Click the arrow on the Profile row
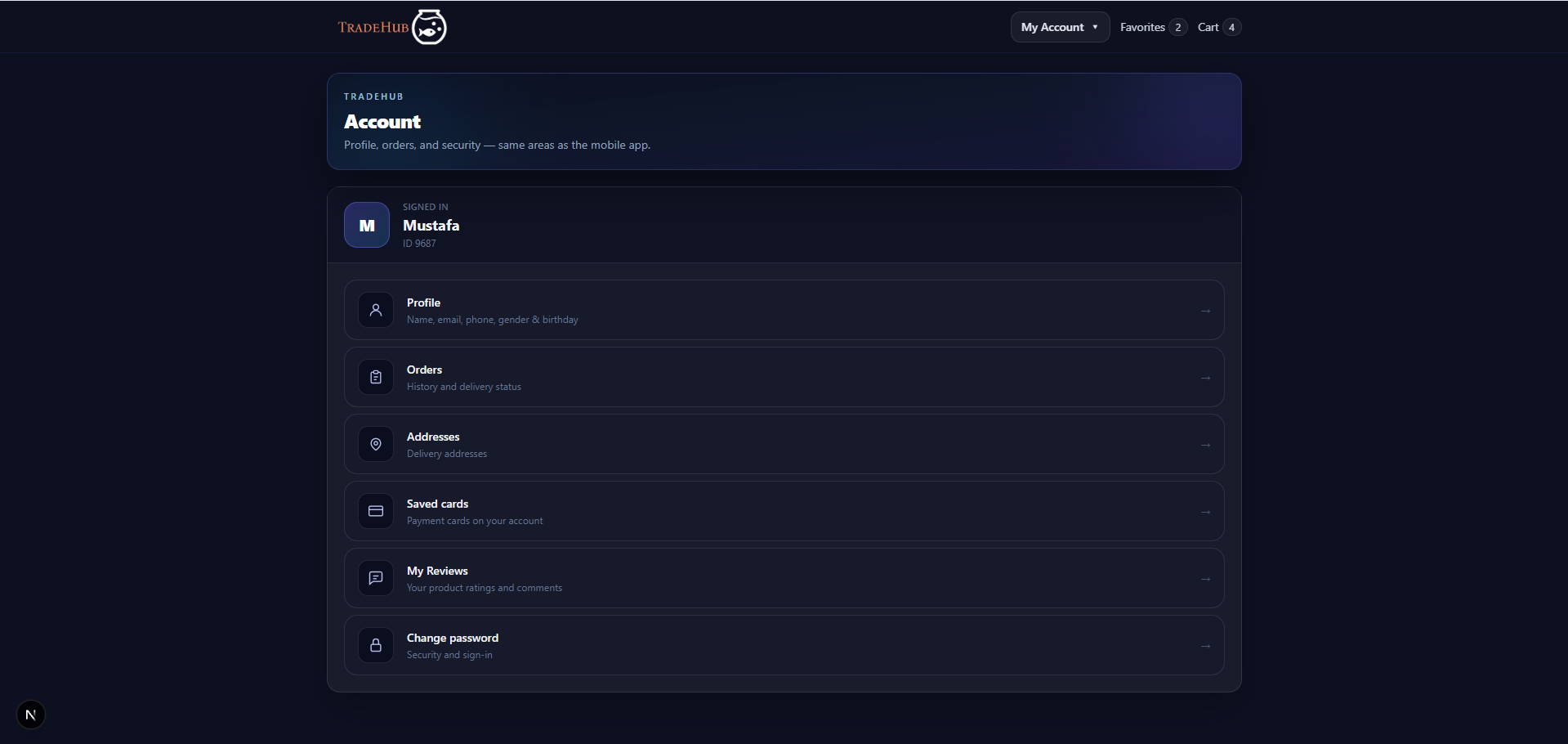 tap(1205, 311)
